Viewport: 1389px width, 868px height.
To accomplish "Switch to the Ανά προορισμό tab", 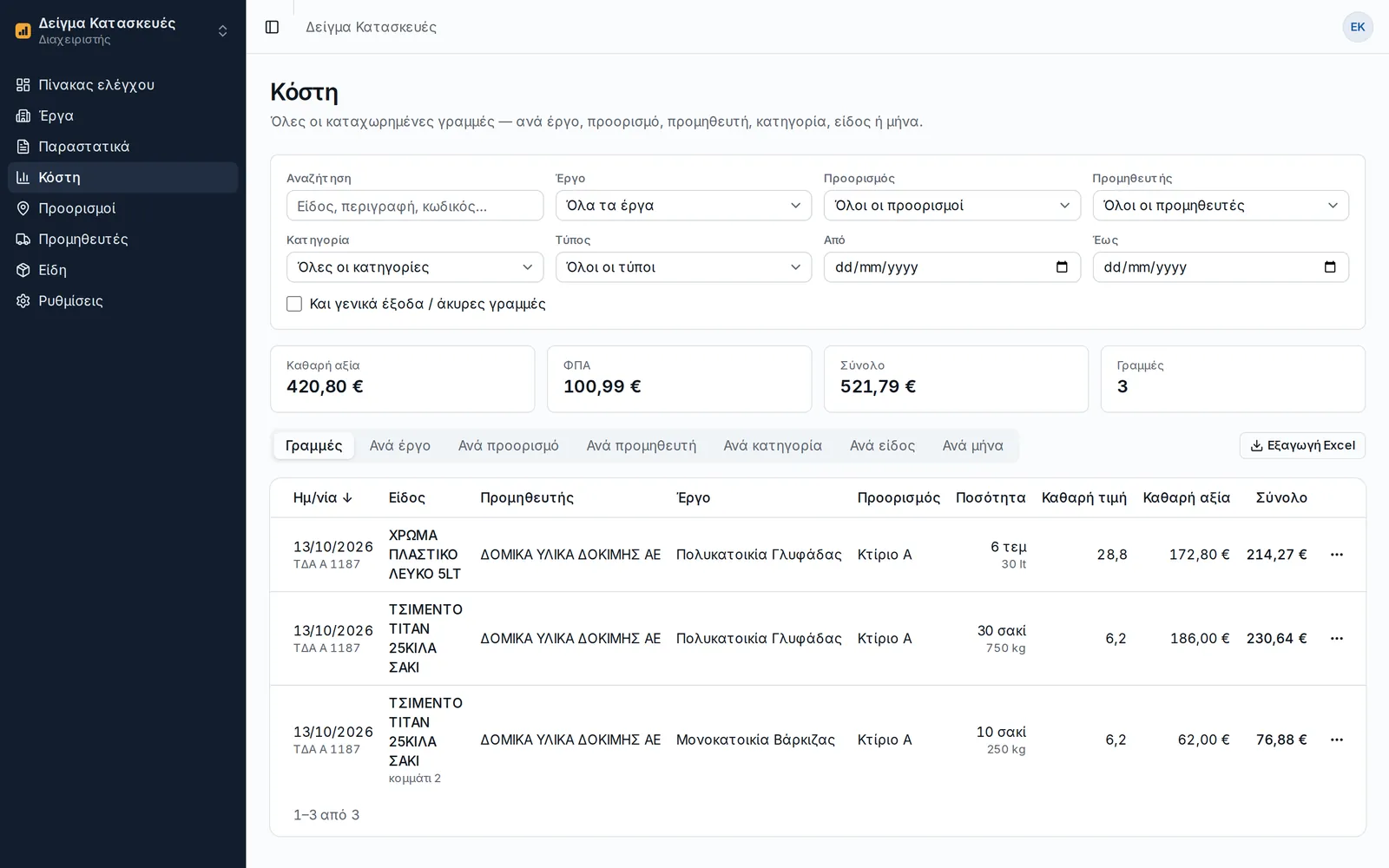I will (x=509, y=445).
